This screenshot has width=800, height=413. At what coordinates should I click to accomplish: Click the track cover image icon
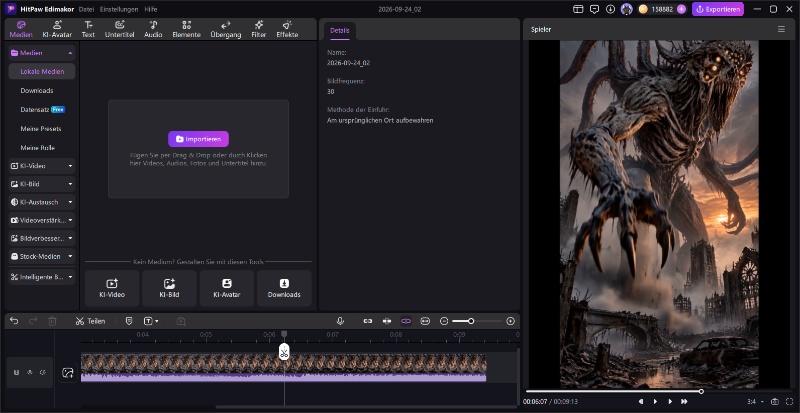click(x=67, y=373)
